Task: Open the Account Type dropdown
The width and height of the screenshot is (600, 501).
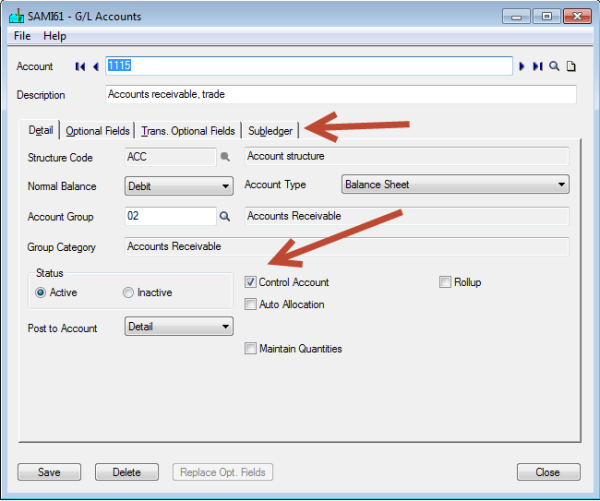Action: 455,185
